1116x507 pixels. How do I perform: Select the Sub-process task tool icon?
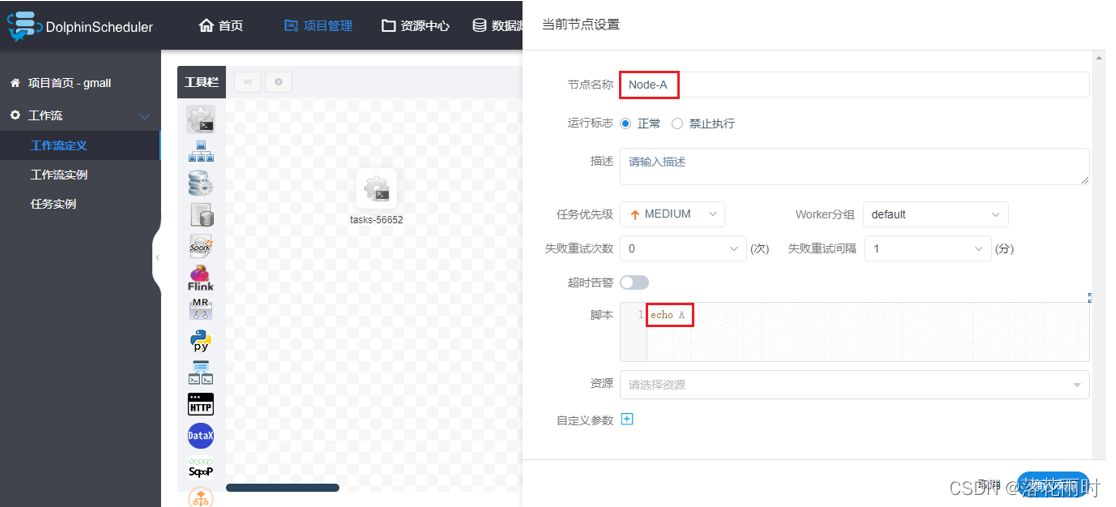coord(201,152)
